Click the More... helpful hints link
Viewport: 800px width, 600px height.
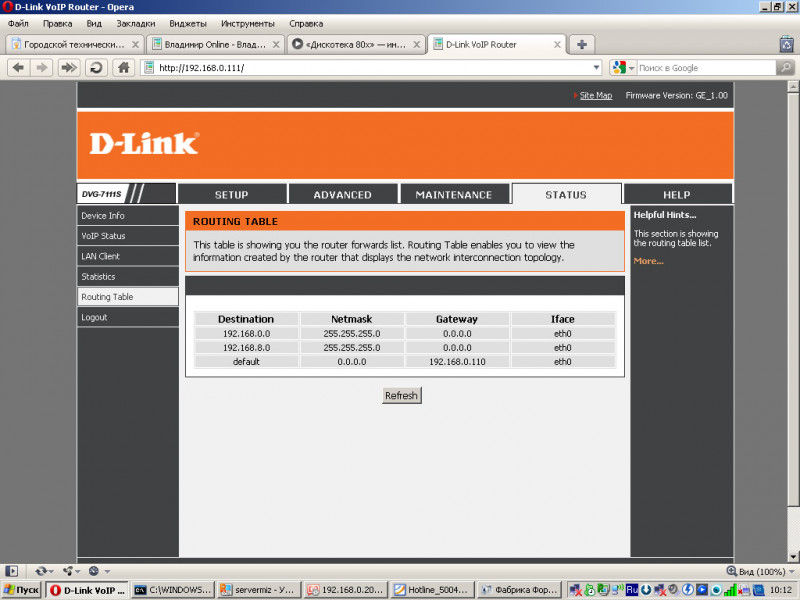(648, 261)
